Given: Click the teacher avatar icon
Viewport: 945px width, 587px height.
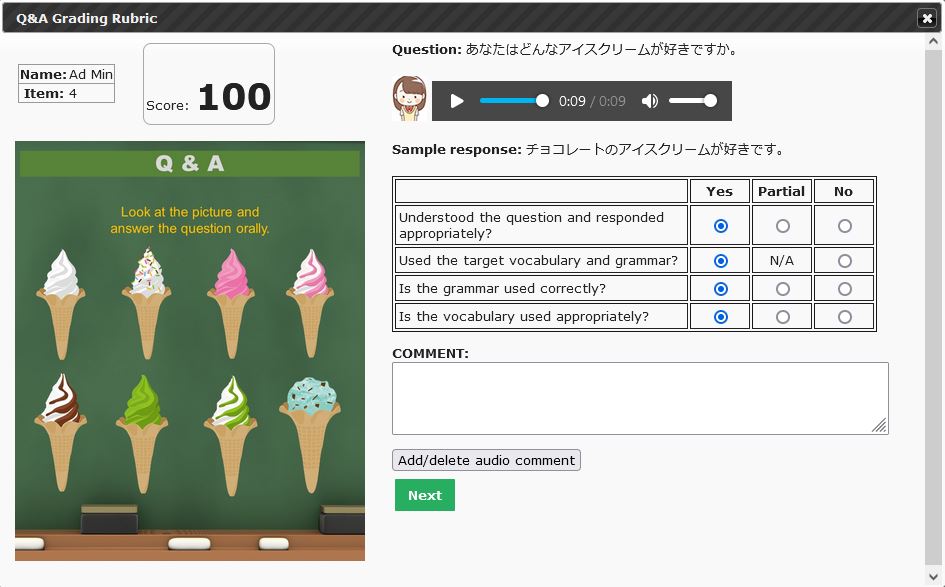Looking at the screenshot, I should pos(409,99).
